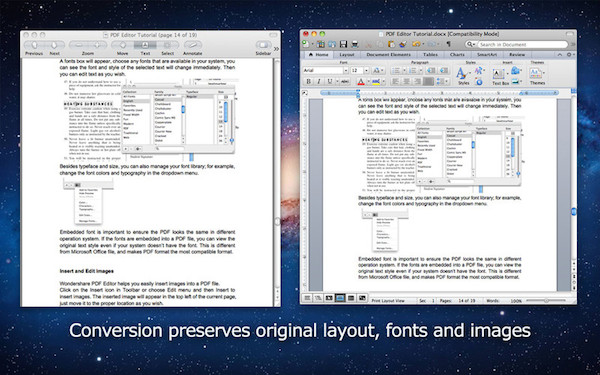Screen dimensions: 600x375
Task: Center the text alignment
Action: tap(407, 82)
